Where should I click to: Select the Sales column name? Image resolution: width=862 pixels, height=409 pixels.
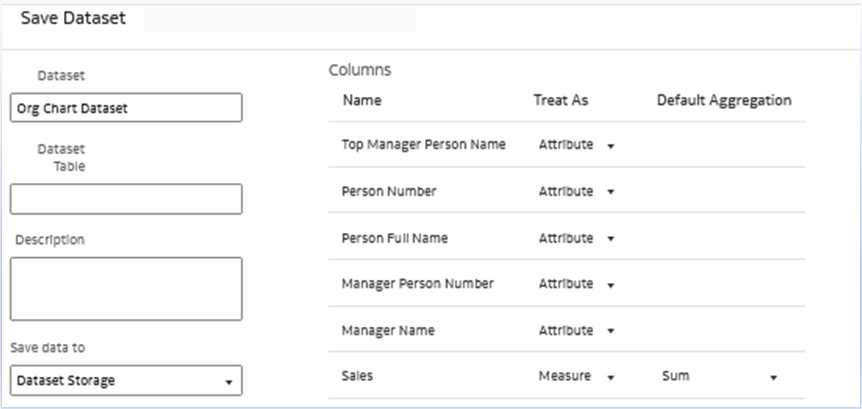pyautogui.click(x=358, y=376)
